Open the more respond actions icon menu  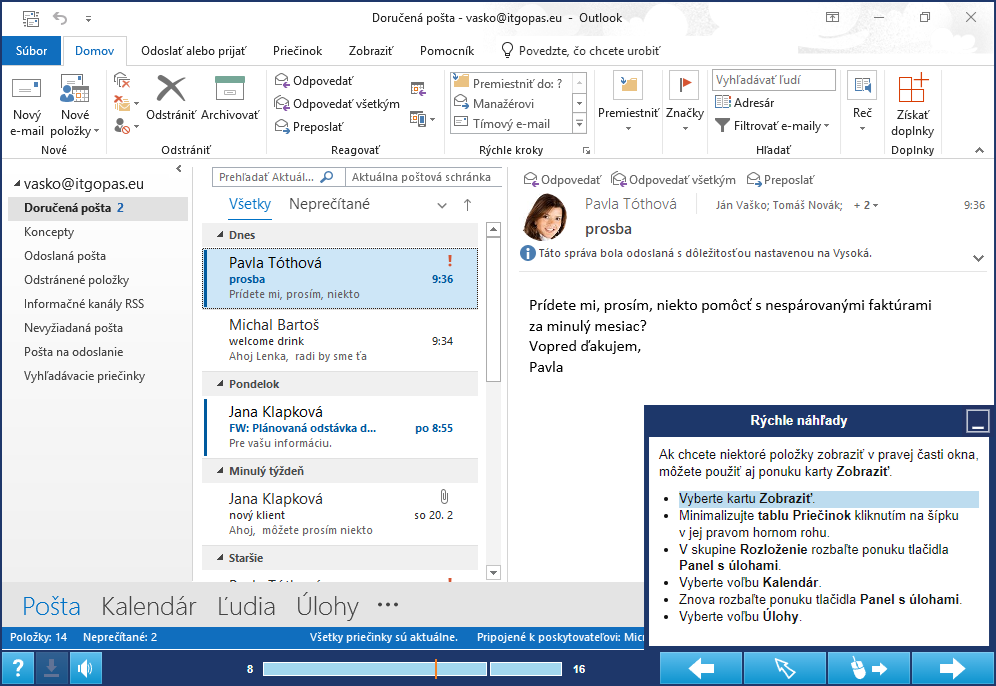pos(422,119)
